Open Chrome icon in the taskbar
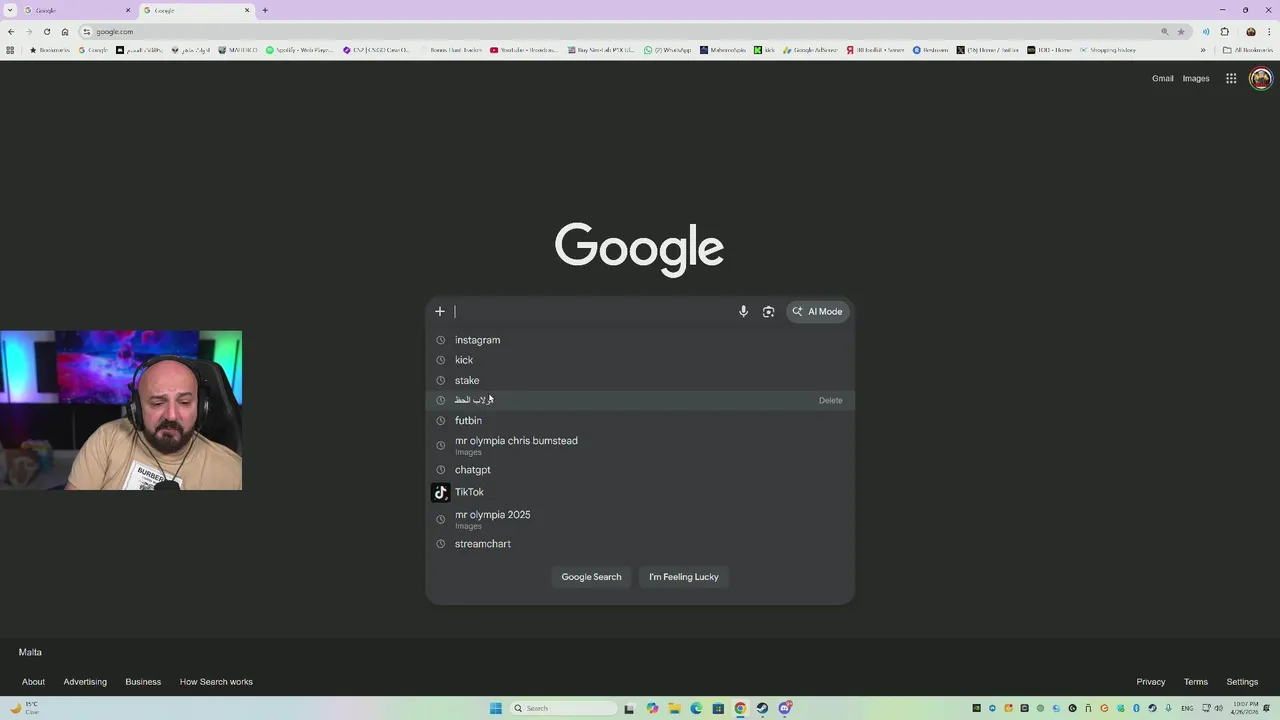This screenshot has width=1280, height=720. coord(740,708)
